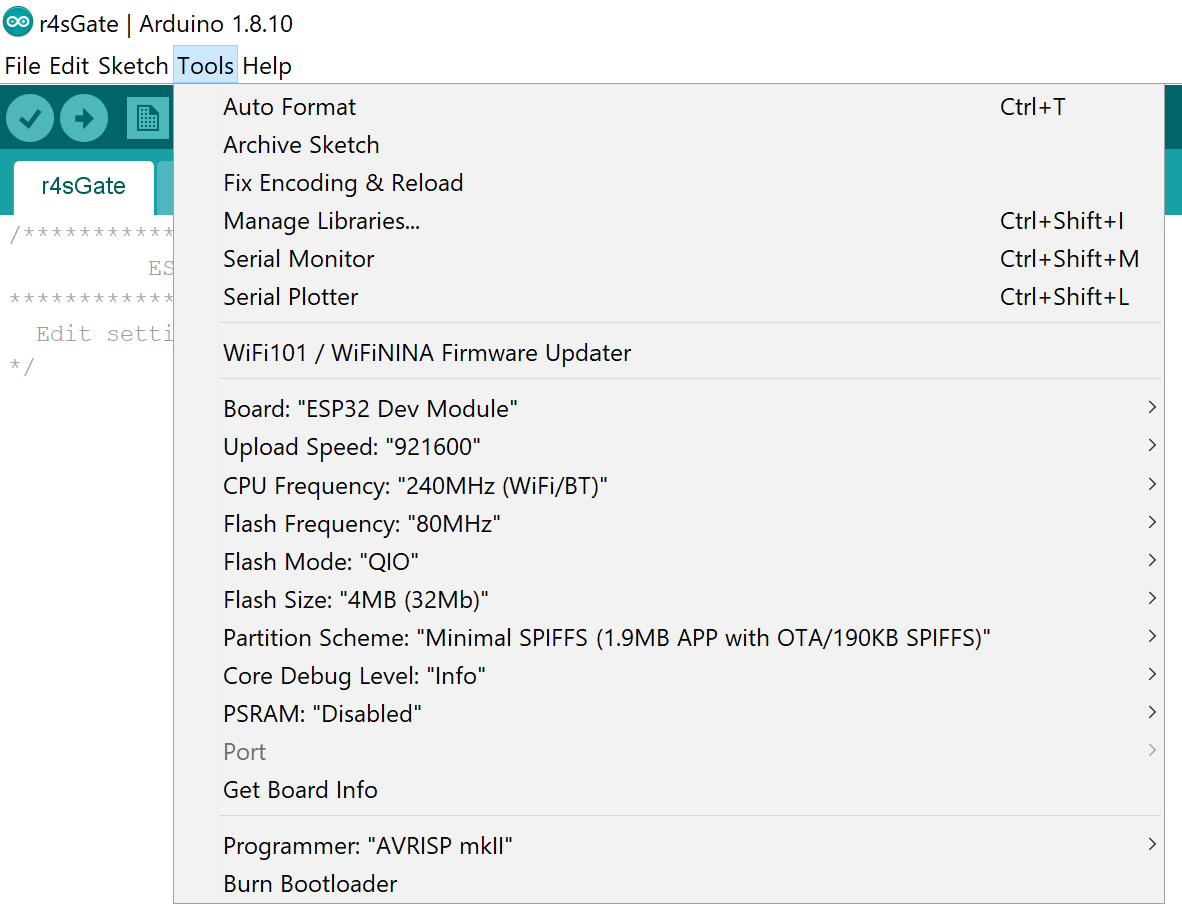
Task: Click Burn Bootloader
Action: pyautogui.click(x=310, y=884)
